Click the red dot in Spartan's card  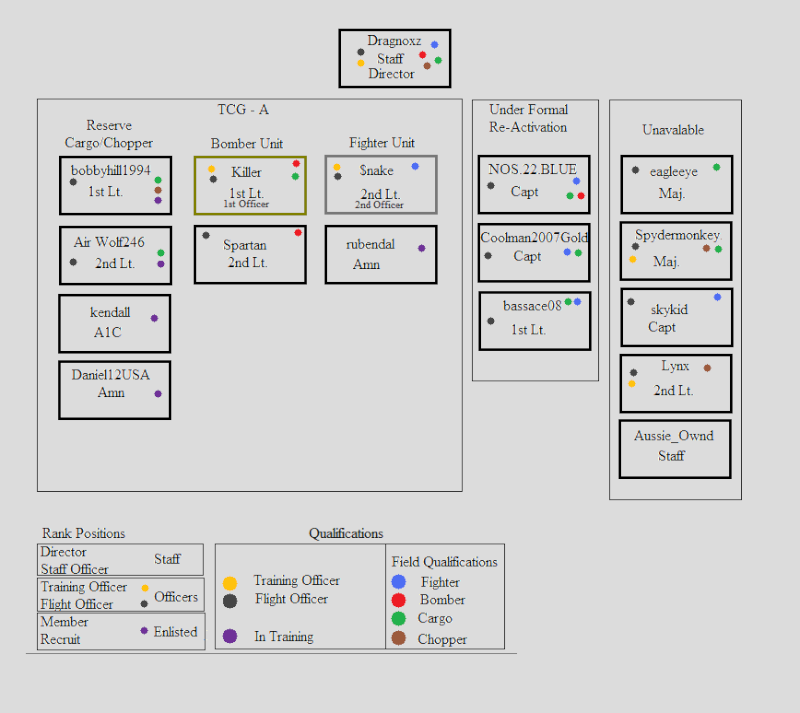click(x=298, y=233)
